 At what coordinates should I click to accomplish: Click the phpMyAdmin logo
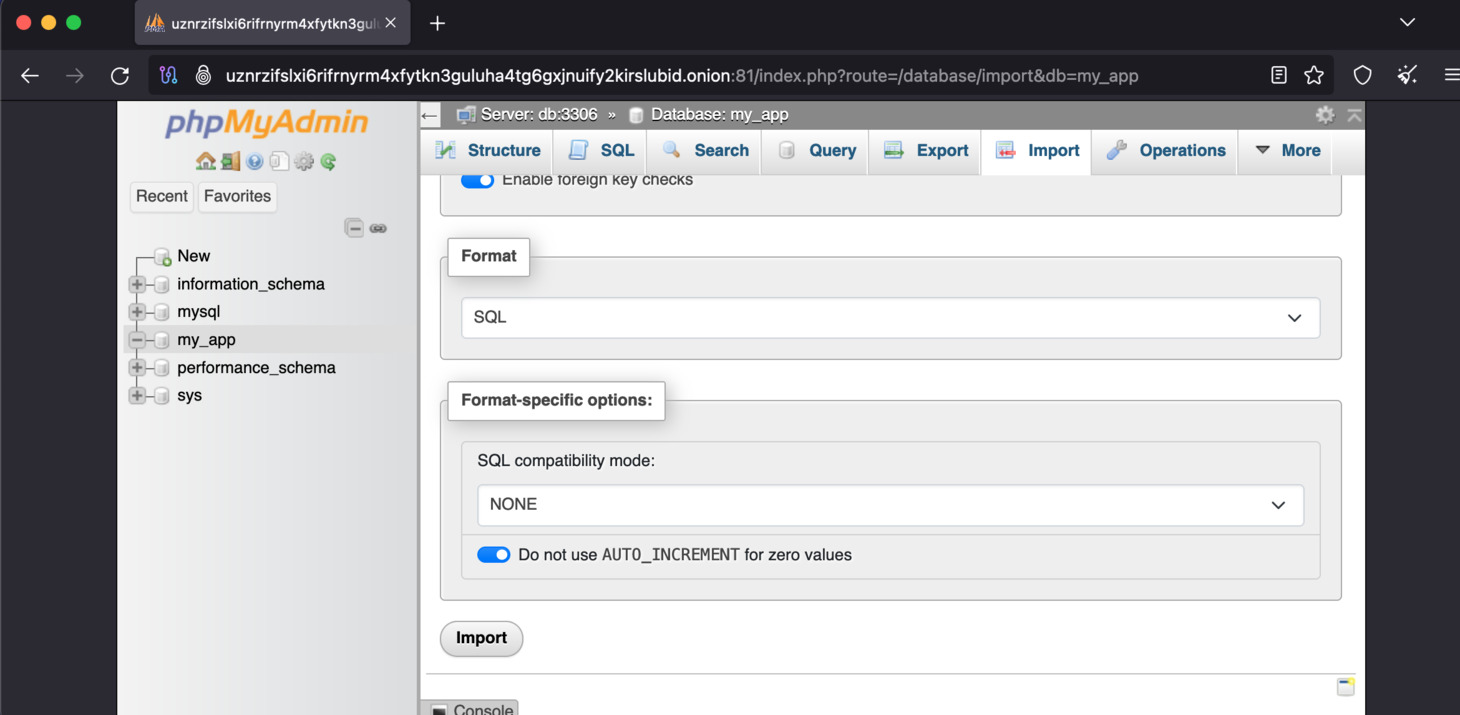[x=267, y=122]
